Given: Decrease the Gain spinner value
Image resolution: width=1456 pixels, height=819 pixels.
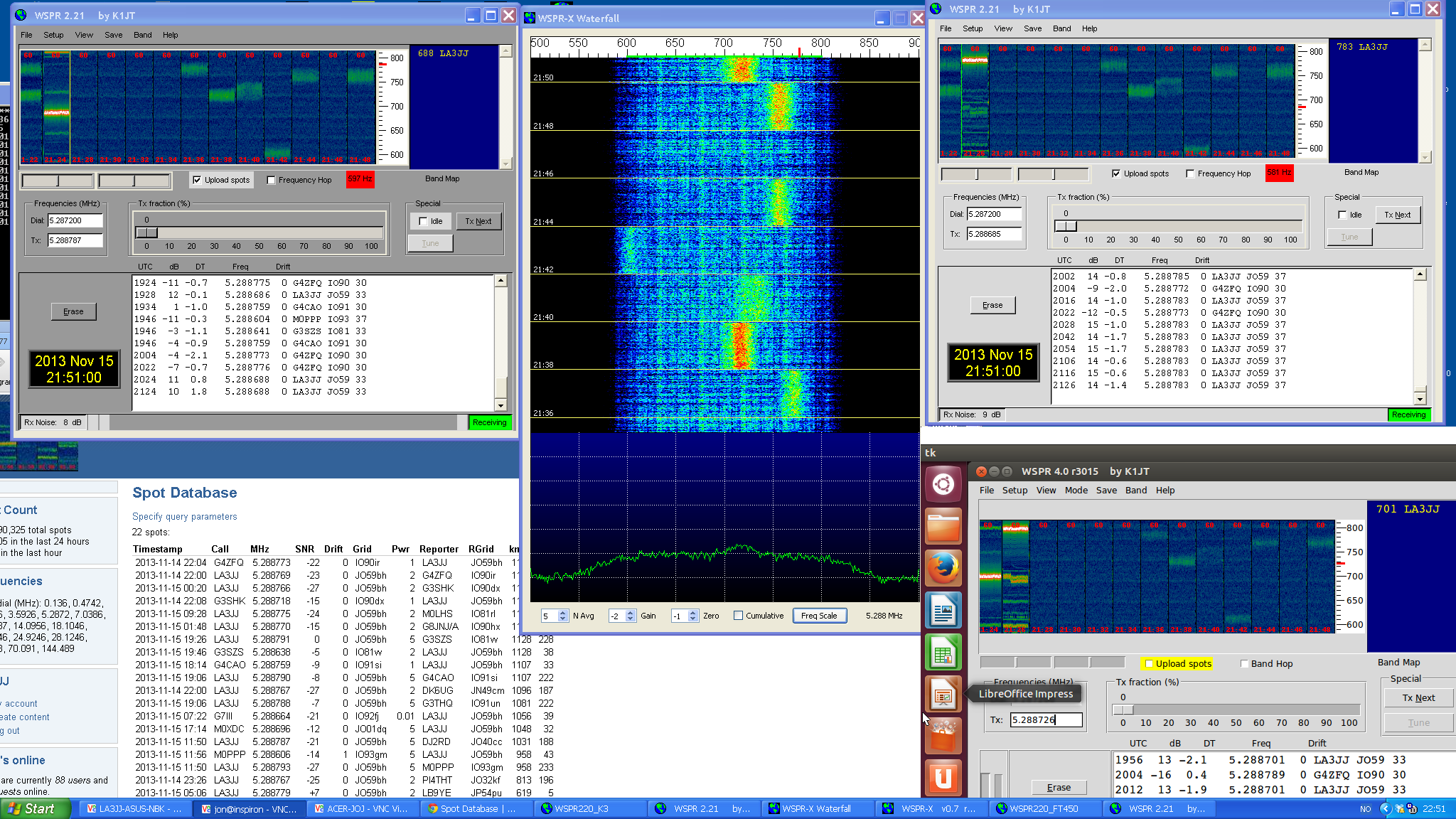Looking at the screenshot, I should point(631,619).
